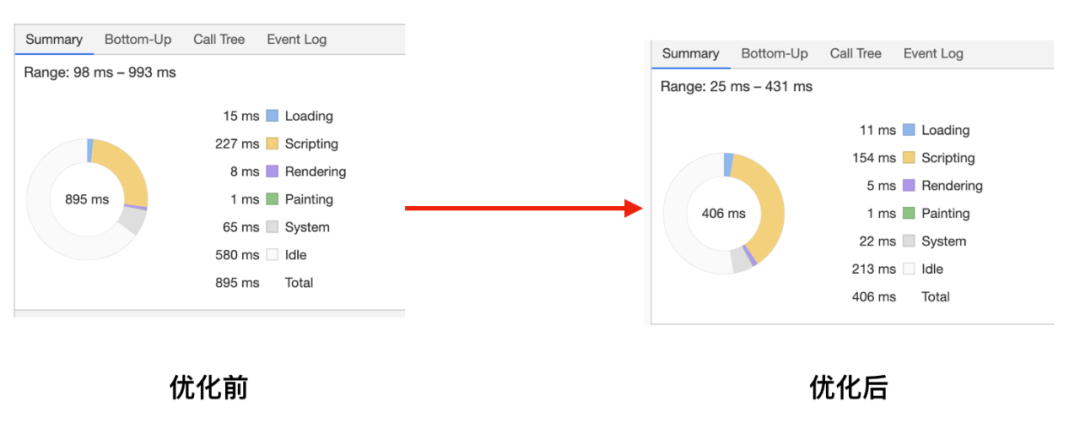Switch to right panel's Bottom-Up tab
Screen dimensions: 1080x440
coord(774,54)
